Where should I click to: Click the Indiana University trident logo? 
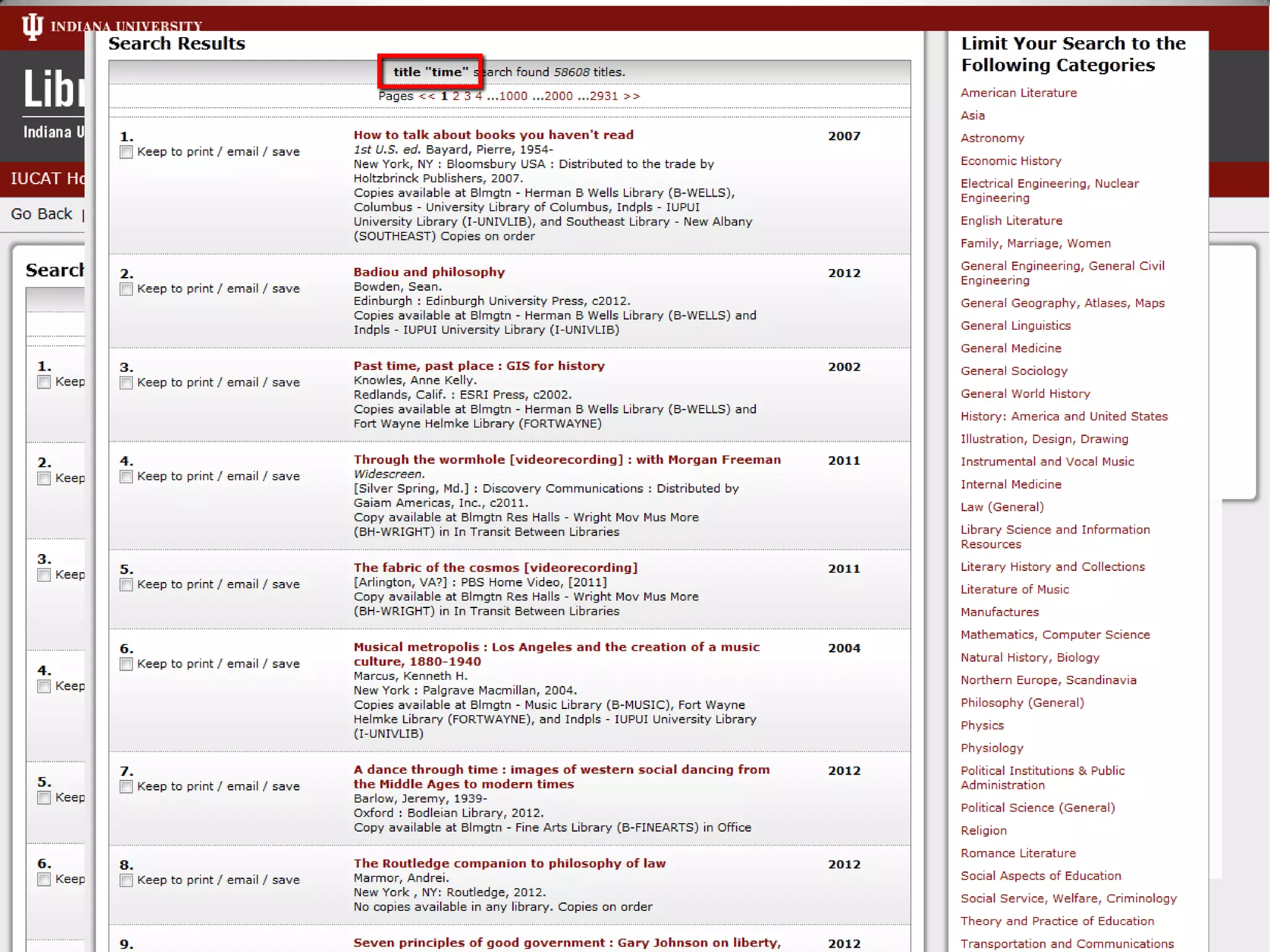[32, 27]
